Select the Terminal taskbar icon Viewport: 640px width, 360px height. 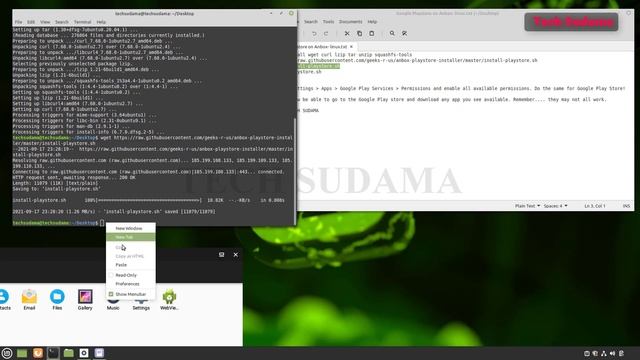53,353
